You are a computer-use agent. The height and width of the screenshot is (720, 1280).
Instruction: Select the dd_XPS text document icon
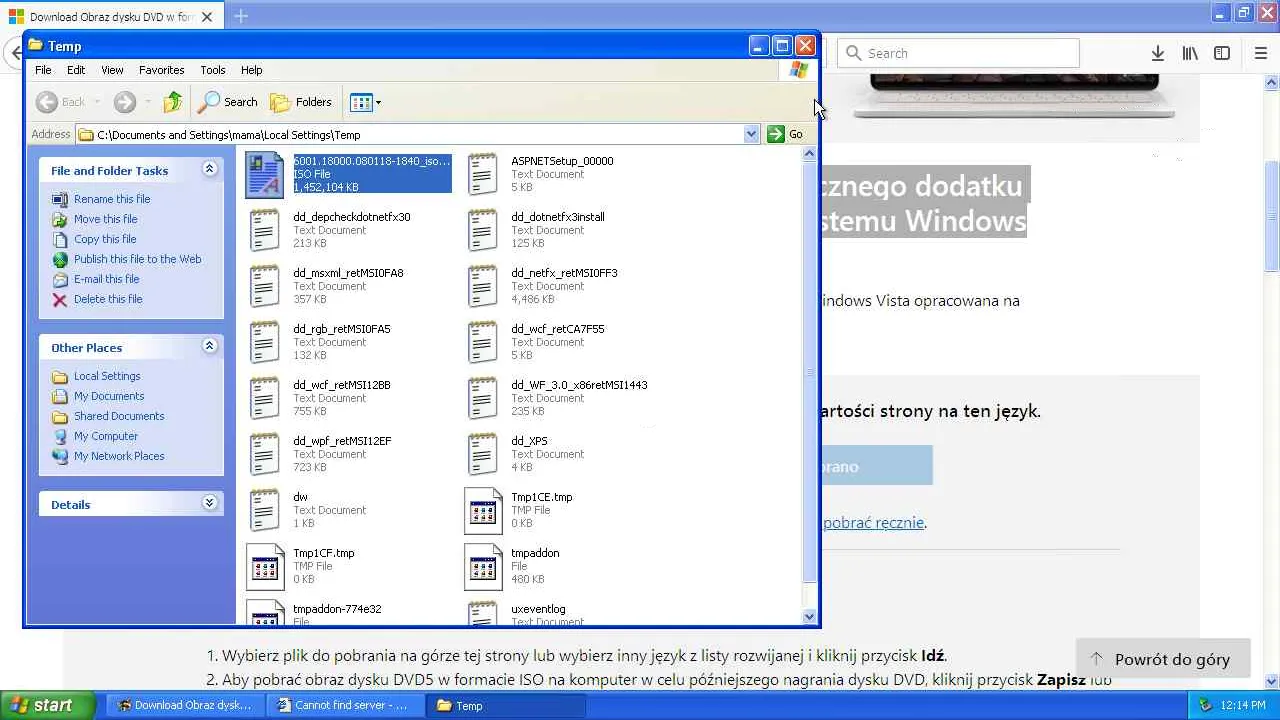pyautogui.click(x=483, y=454)
